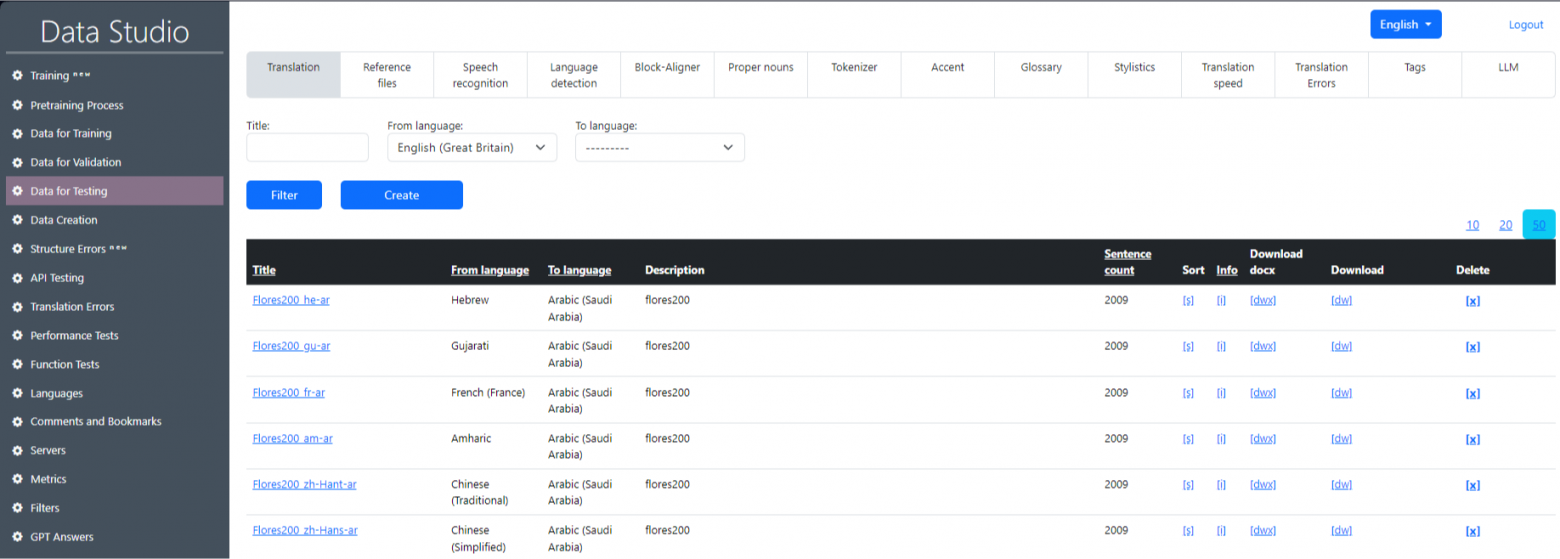Open the Translation Errors tab in top bar
This screenshot has width=1560, height=559.
tap(1322, 75)
